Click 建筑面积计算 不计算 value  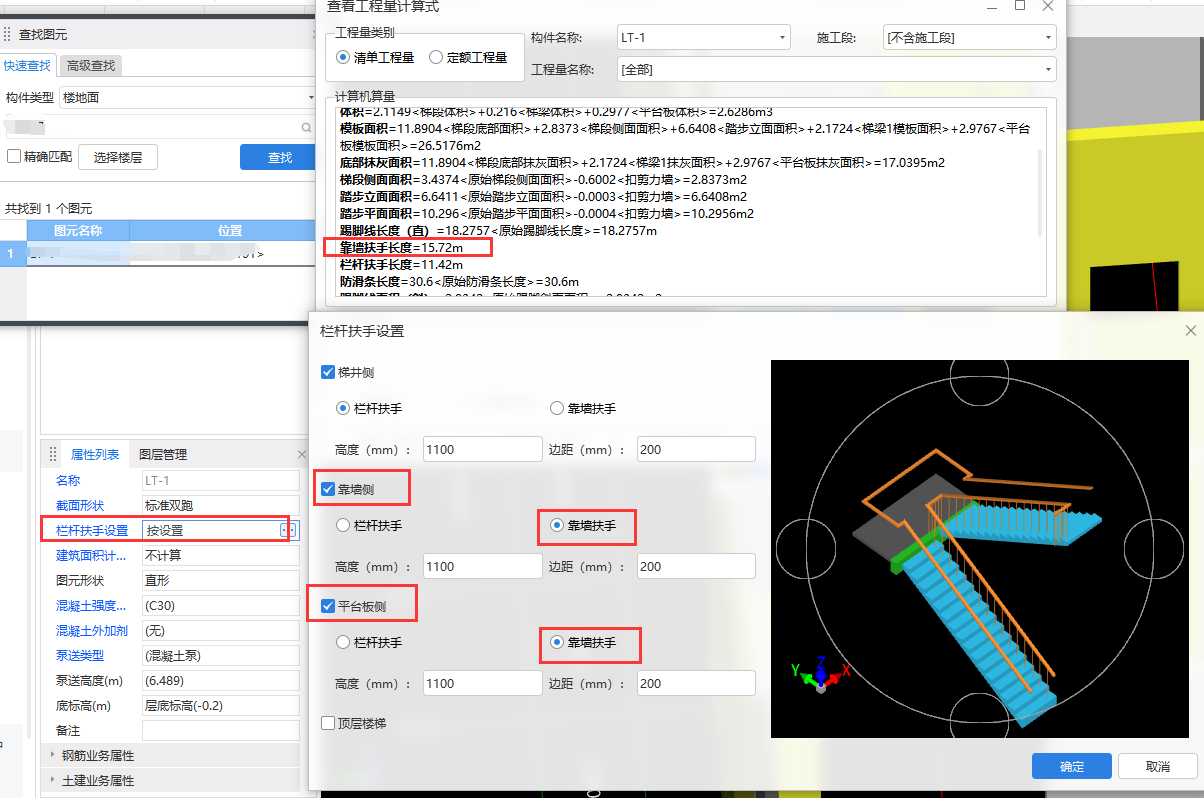tap(220, 555)
